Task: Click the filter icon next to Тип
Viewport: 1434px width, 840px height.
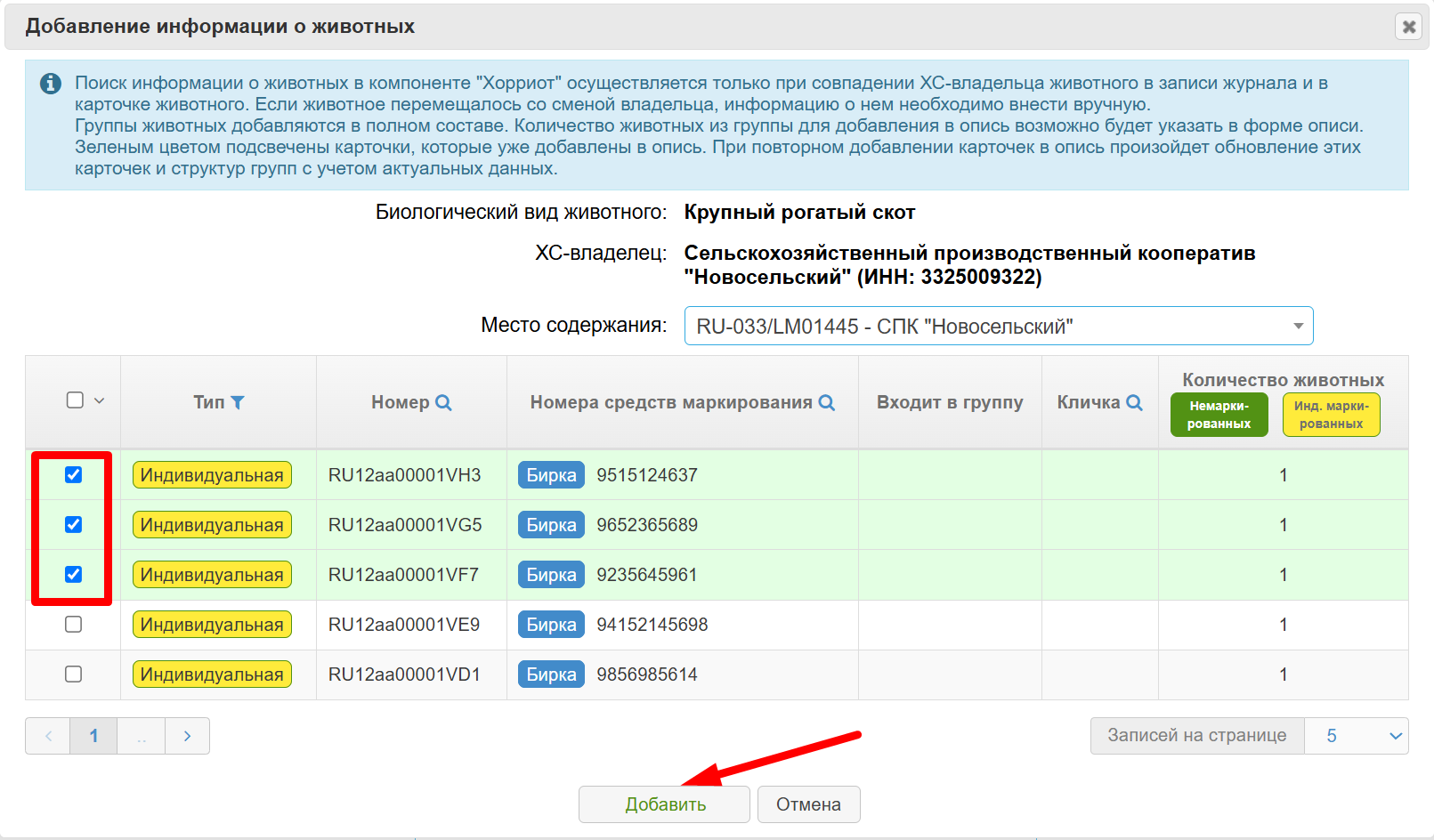Action: (x=238, y=402)
